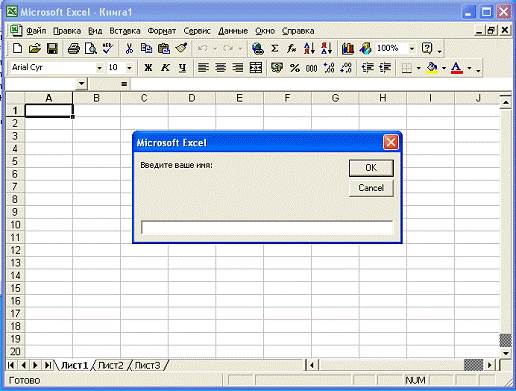Apply currency style icon
516x391 pixels.
(x=277, y=68)
